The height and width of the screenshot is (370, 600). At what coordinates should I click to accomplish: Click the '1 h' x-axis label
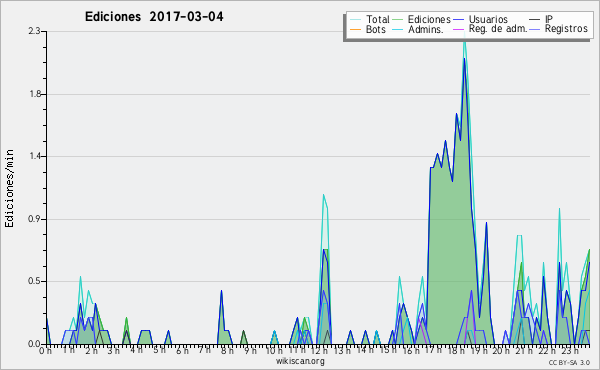tap(68, 351)
